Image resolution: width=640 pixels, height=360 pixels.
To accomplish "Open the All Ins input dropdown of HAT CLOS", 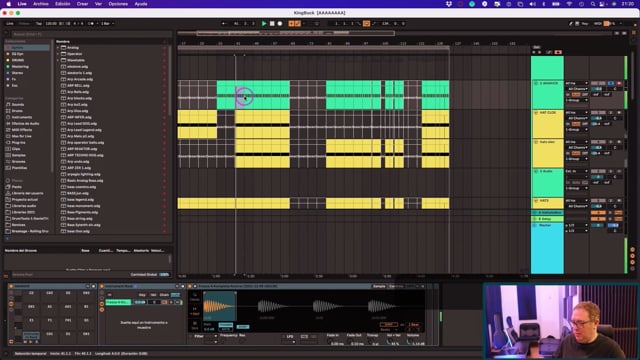I will [577, 113].
